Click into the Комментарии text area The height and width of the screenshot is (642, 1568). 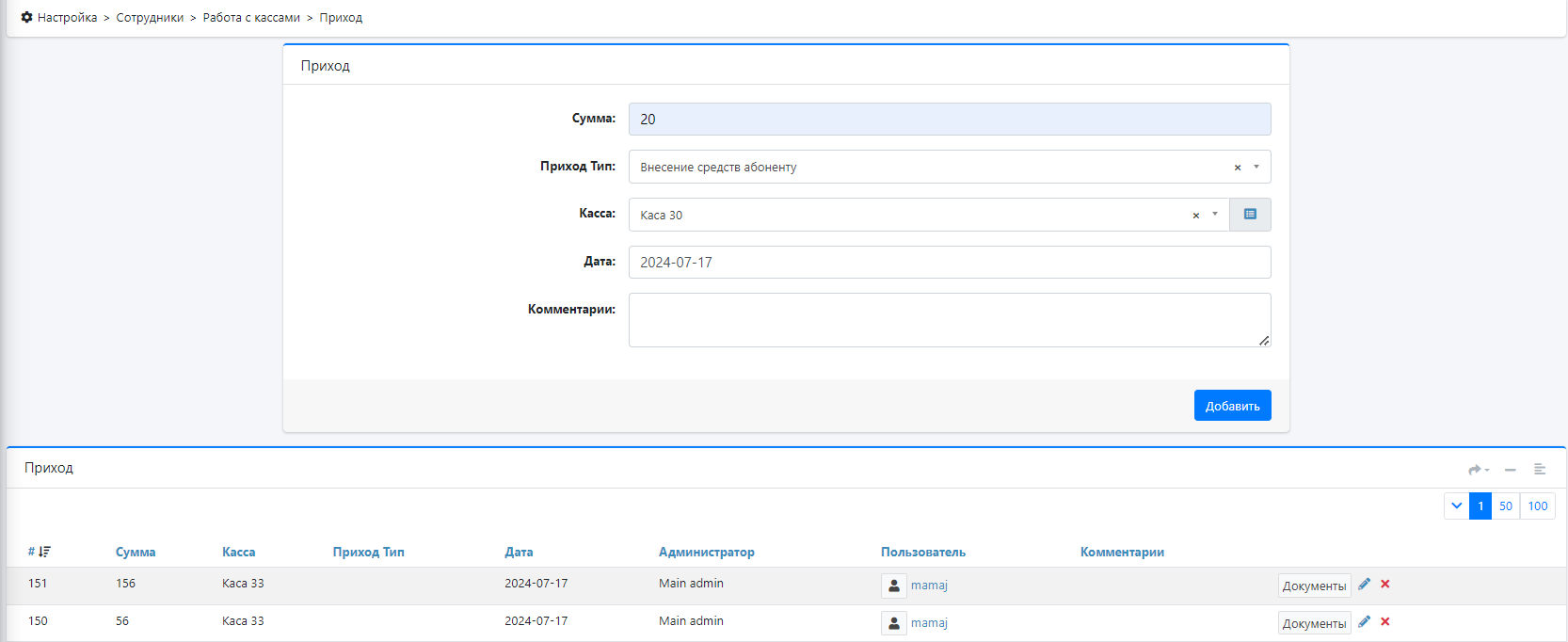coord(949,320)
